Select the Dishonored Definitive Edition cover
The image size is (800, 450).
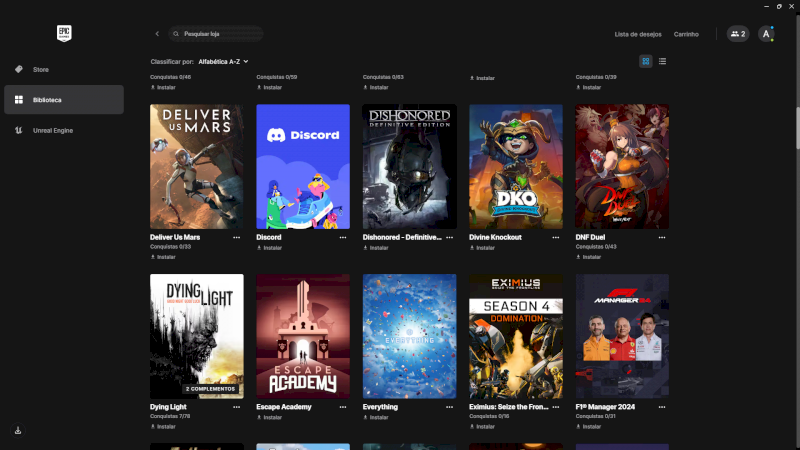coord(409,167)
